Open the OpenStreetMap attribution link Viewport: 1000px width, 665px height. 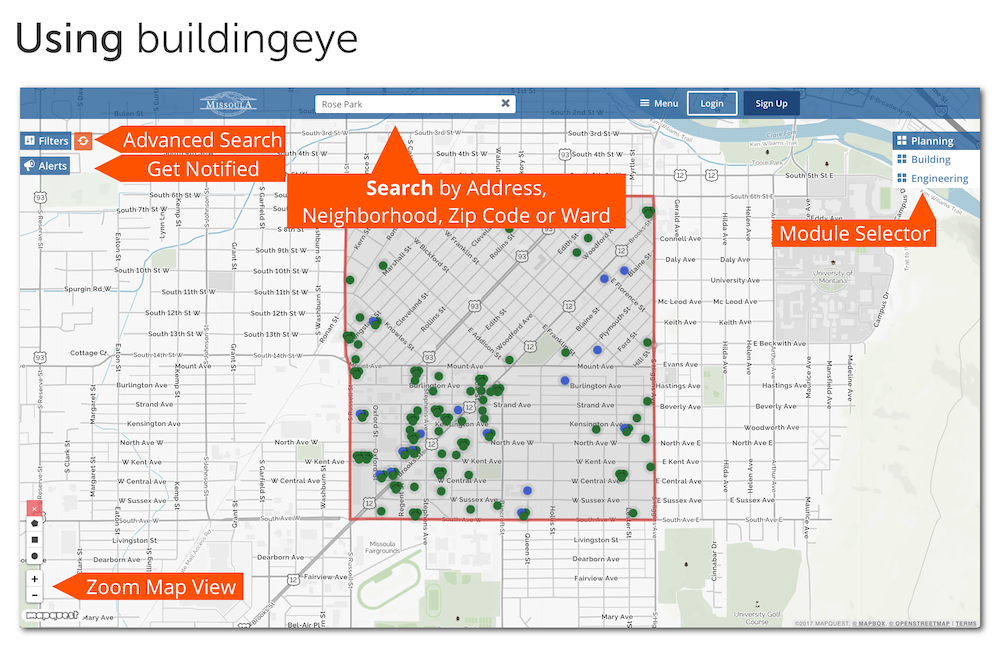click(919, 624)
